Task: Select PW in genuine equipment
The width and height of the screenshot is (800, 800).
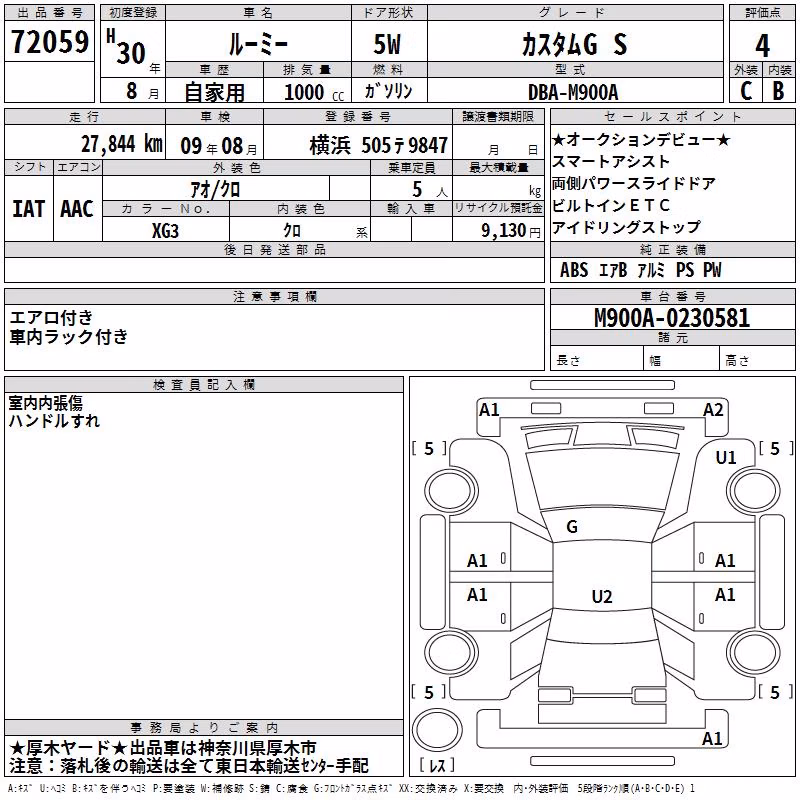Action: (x=712, y=270)
